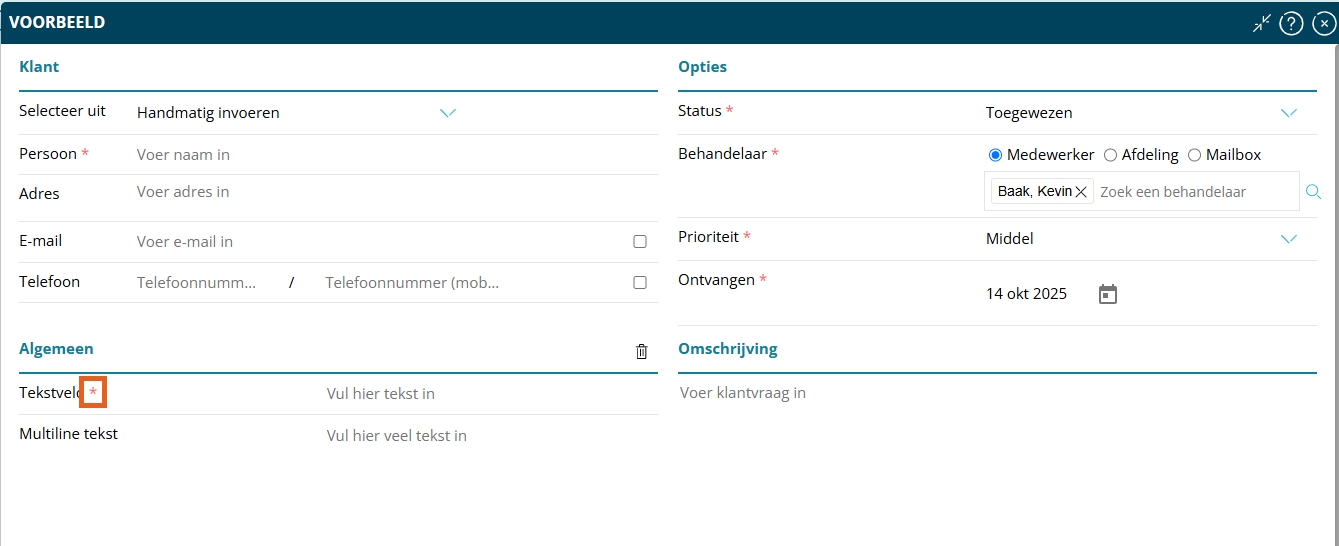Choose the Afdeling radio option

click(x=1110, y=155)
